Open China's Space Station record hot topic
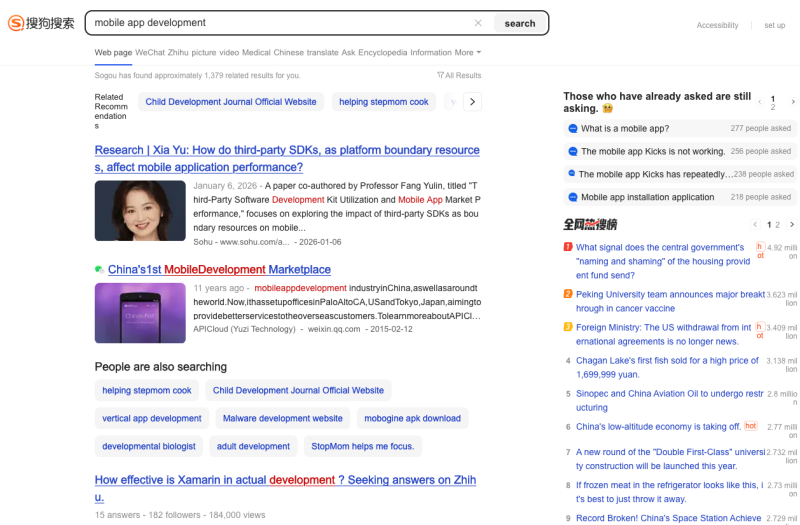 pyautogui.click(x=668, y=518)
